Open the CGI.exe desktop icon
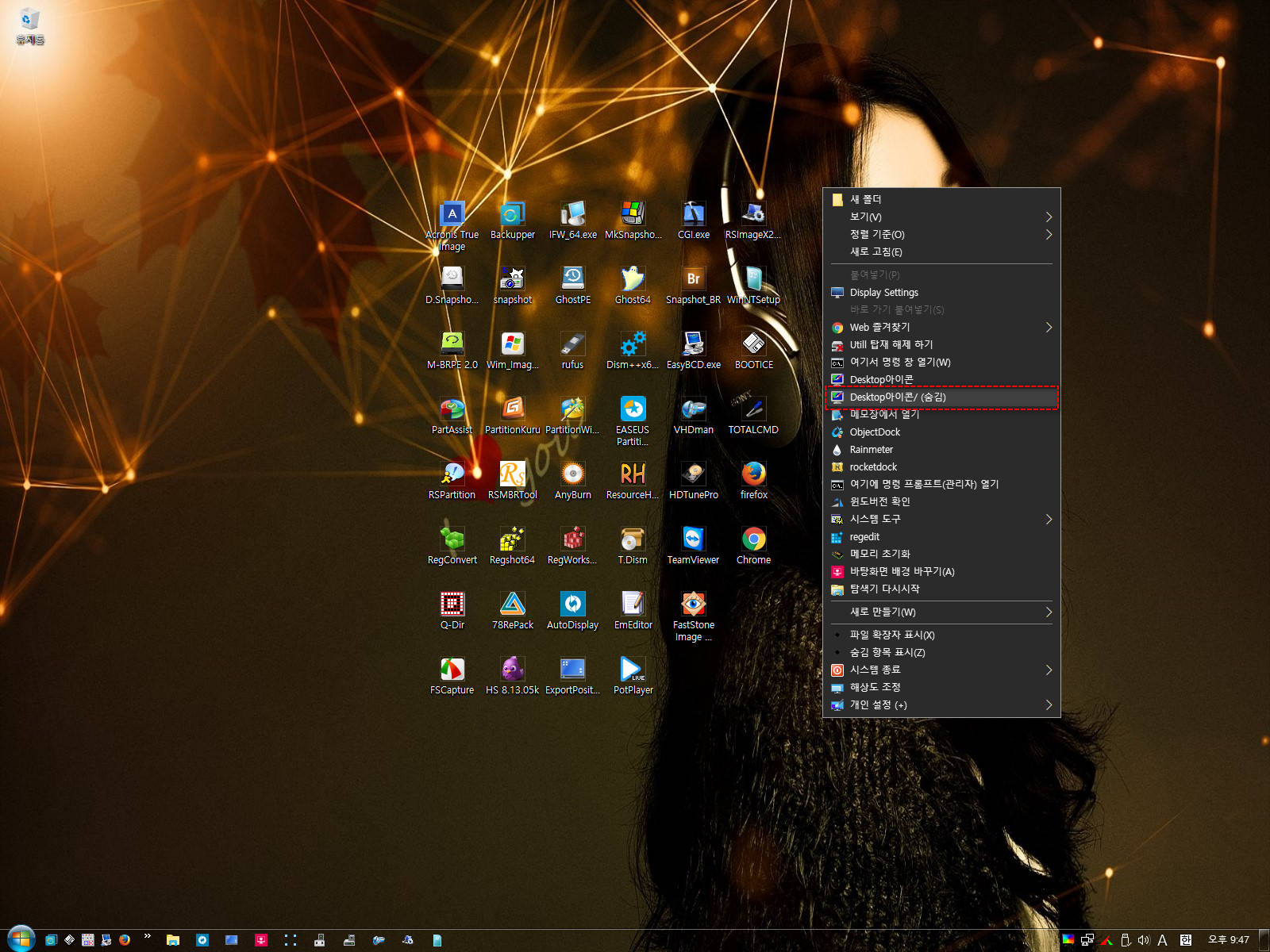 coord(694,220)
